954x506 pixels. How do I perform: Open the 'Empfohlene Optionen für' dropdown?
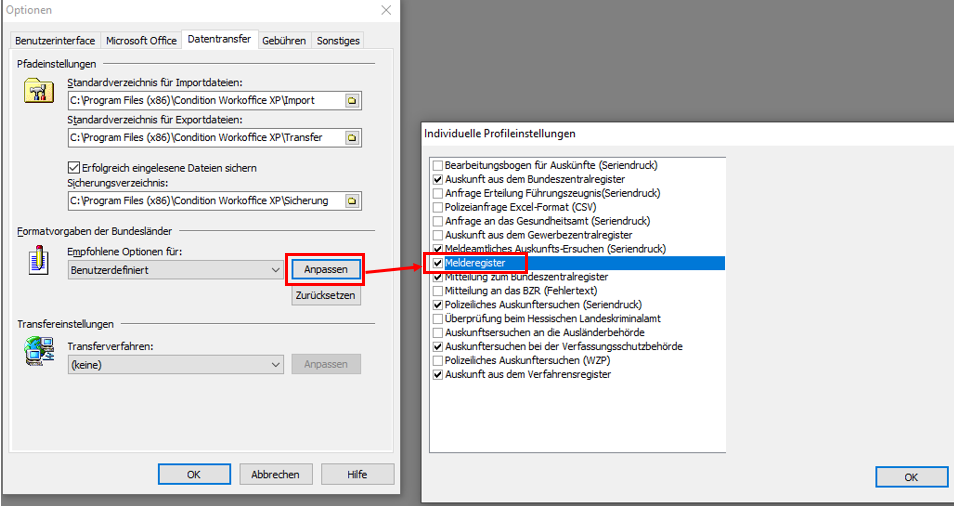[176, 270]
